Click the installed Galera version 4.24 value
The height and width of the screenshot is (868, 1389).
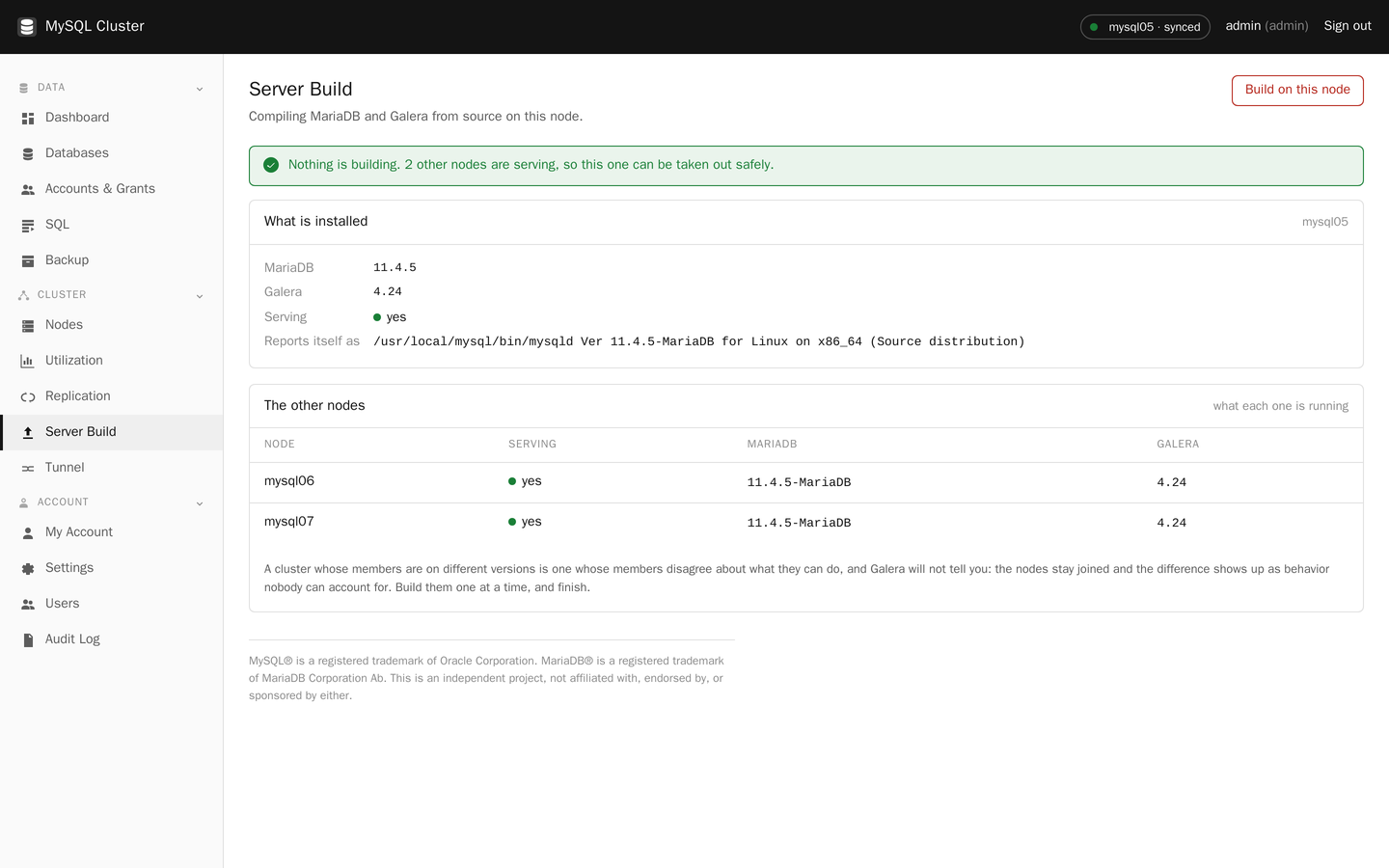[x=388, y=292]
